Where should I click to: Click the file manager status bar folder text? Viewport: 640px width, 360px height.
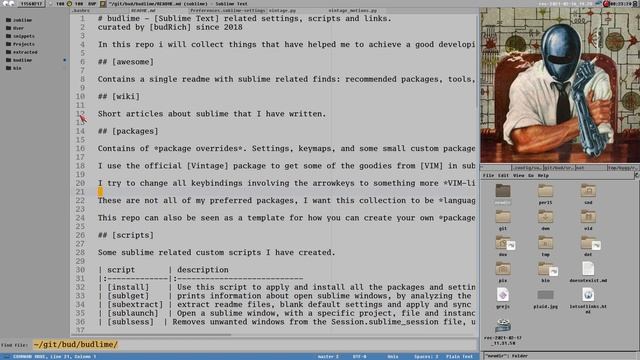(x=507, y=356)
